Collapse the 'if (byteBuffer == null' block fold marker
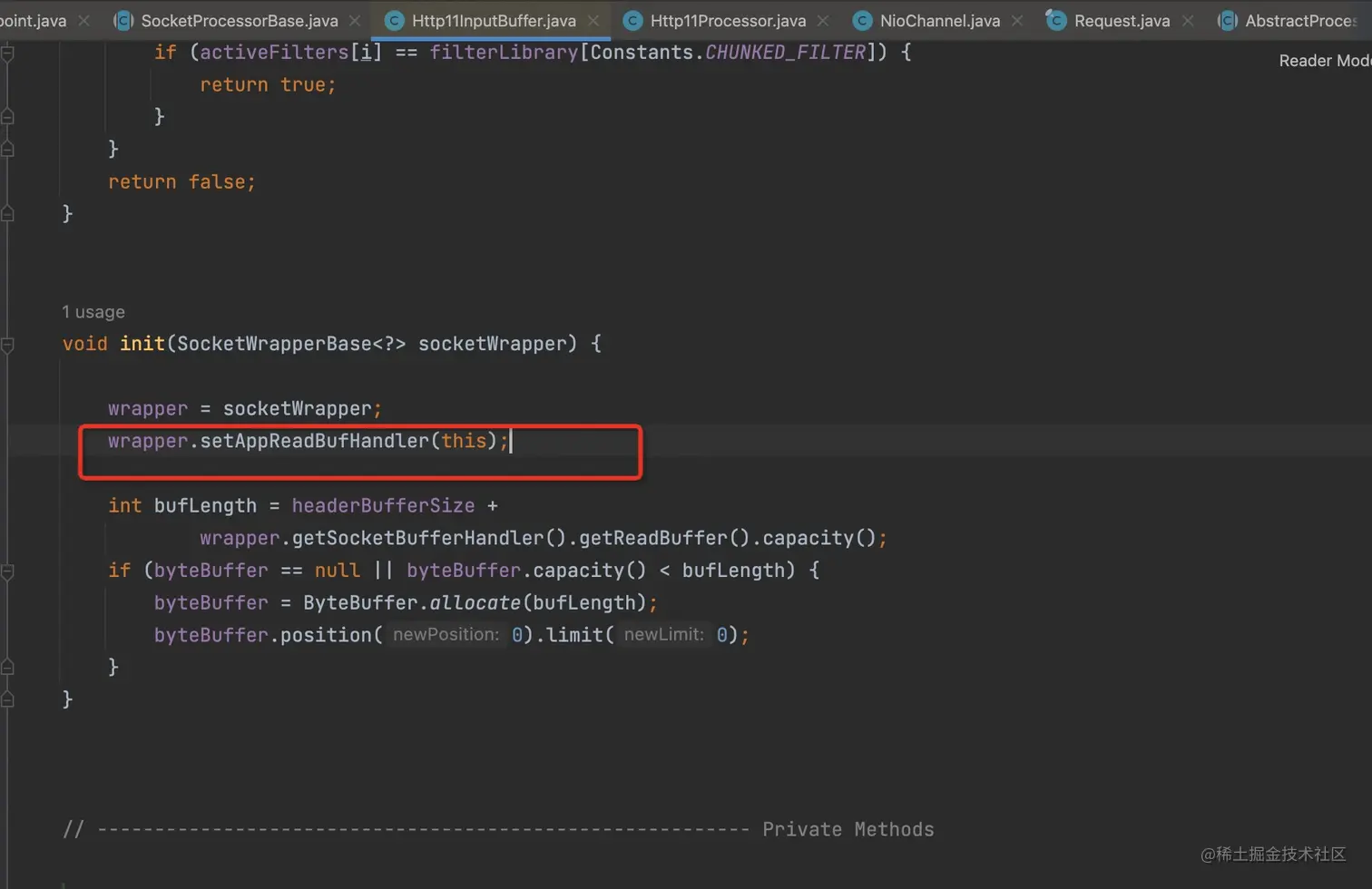 click(7, 571)
